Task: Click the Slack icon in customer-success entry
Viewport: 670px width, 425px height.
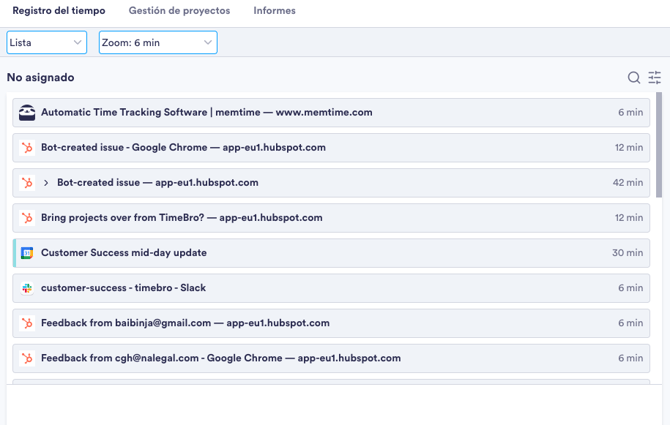Action: tap(27, 288)
